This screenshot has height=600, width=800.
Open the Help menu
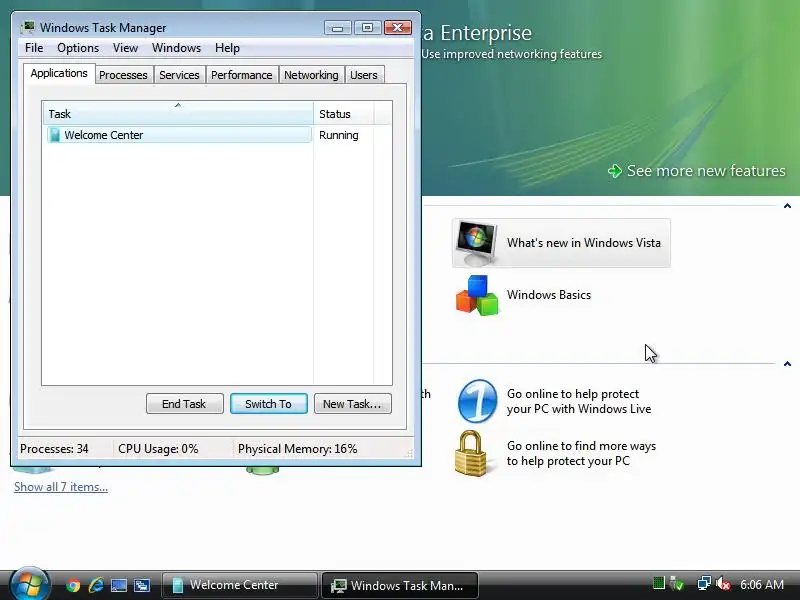click(x=227, y=48)
